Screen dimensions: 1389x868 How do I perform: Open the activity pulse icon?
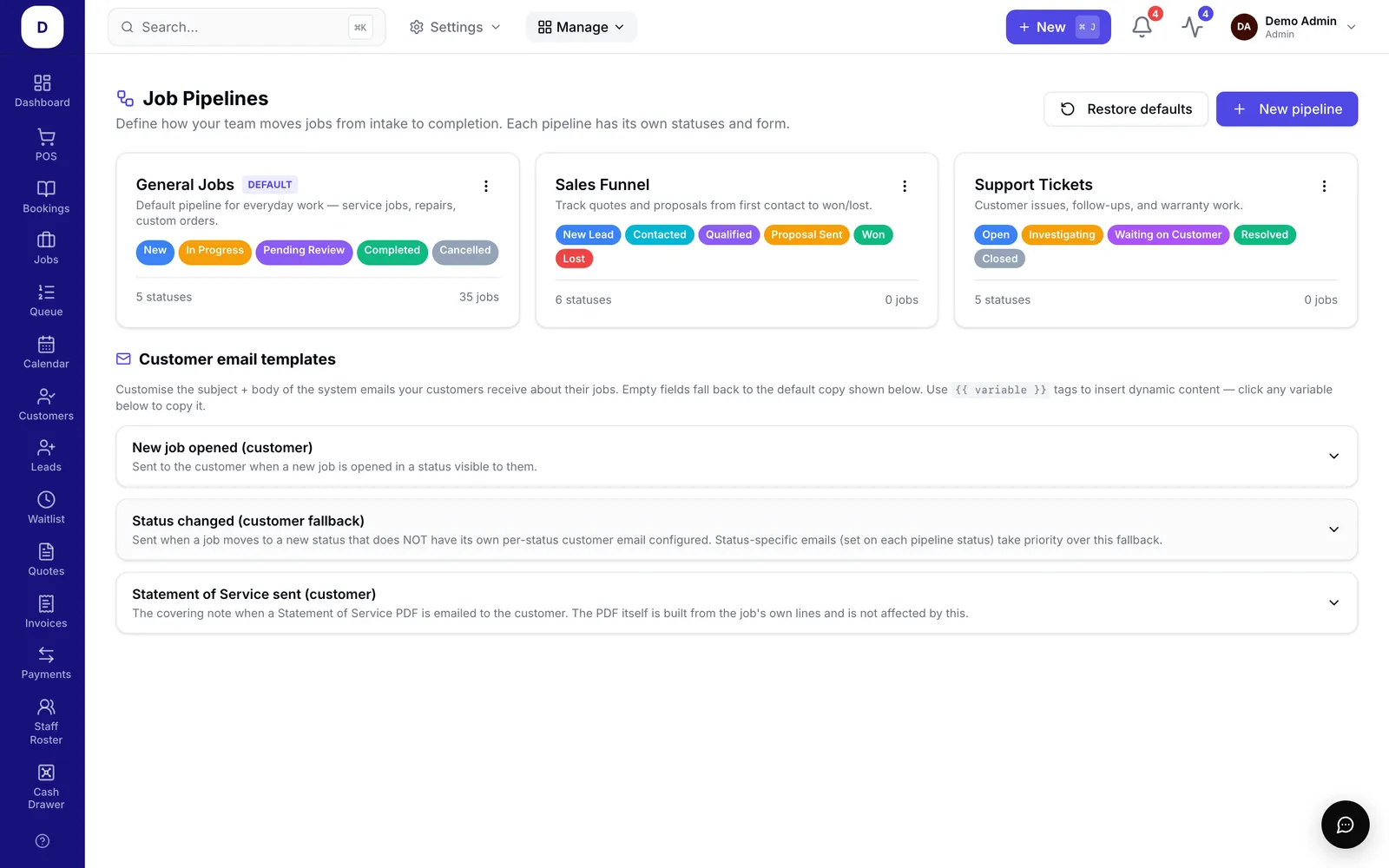1192,27
